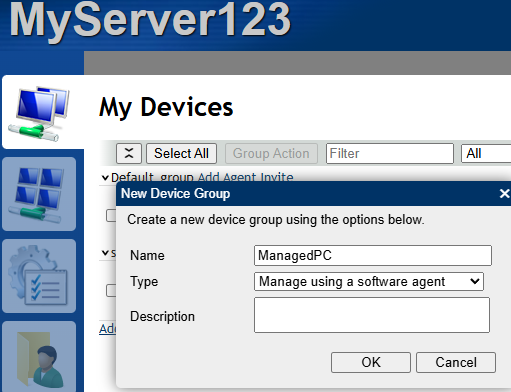Toggle the checkbox under the second group
The height and width of the screenshot is (392, 511).
tap(111, 290)
